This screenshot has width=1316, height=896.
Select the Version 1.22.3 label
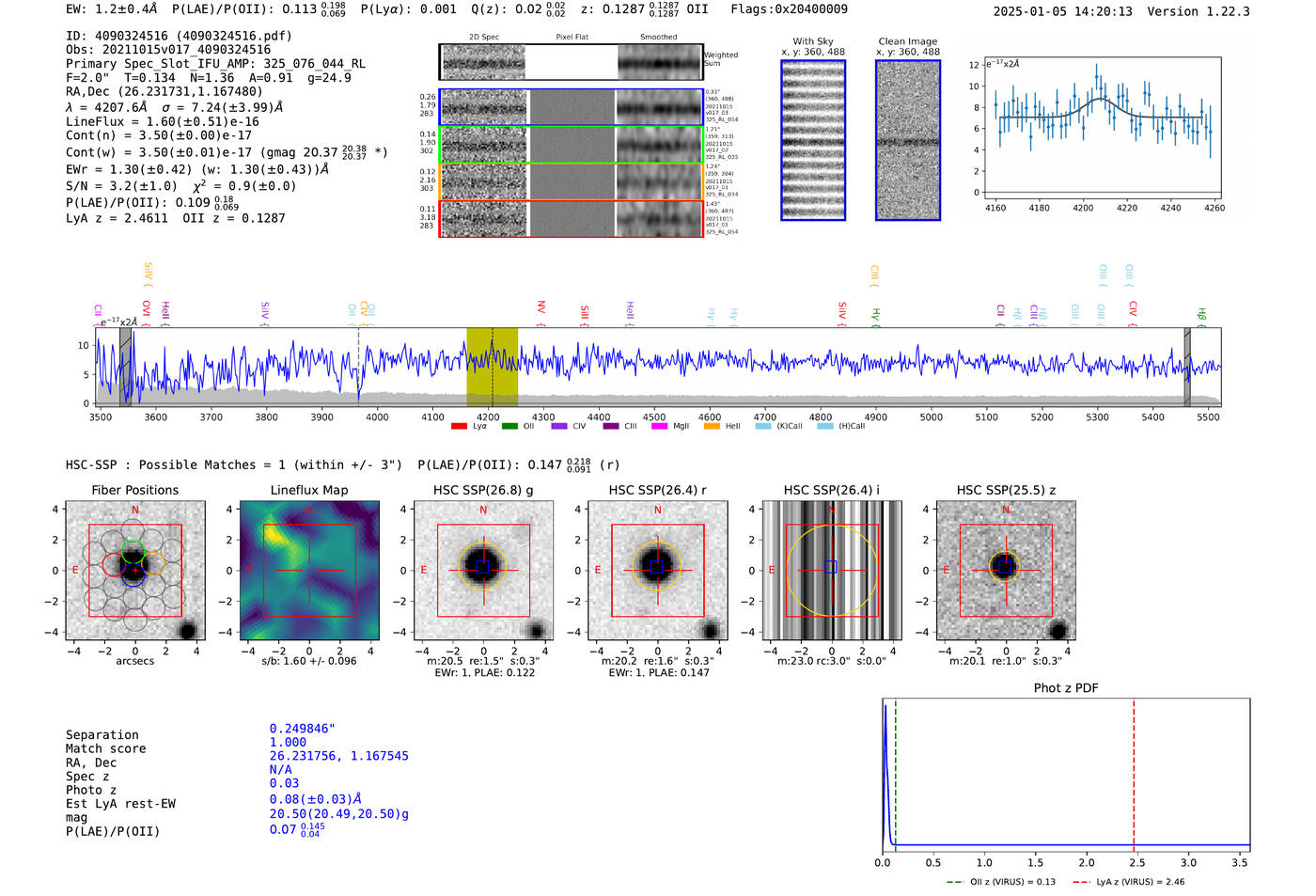[x=1198, y=11]
